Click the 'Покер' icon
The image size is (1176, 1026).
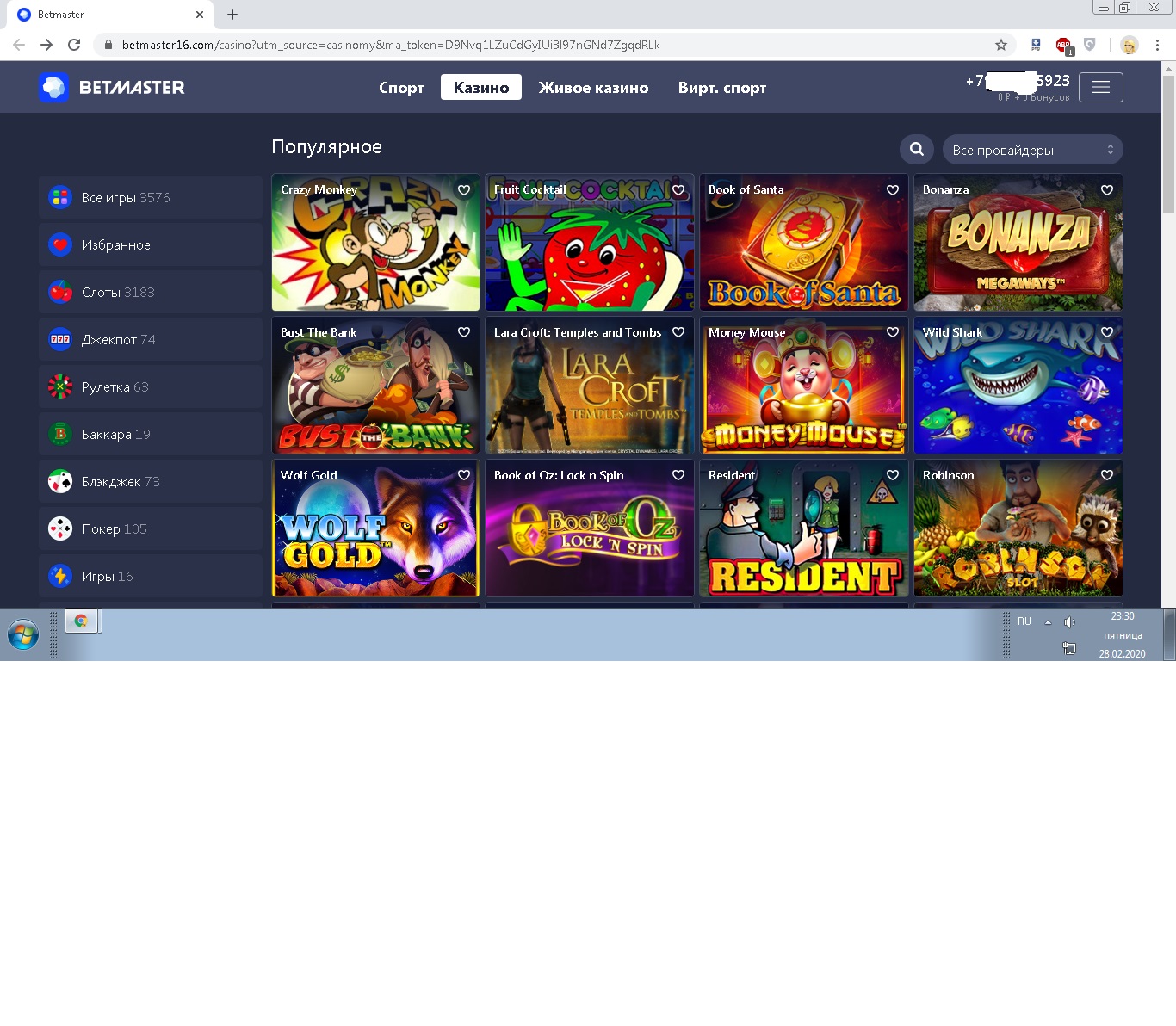60,528
